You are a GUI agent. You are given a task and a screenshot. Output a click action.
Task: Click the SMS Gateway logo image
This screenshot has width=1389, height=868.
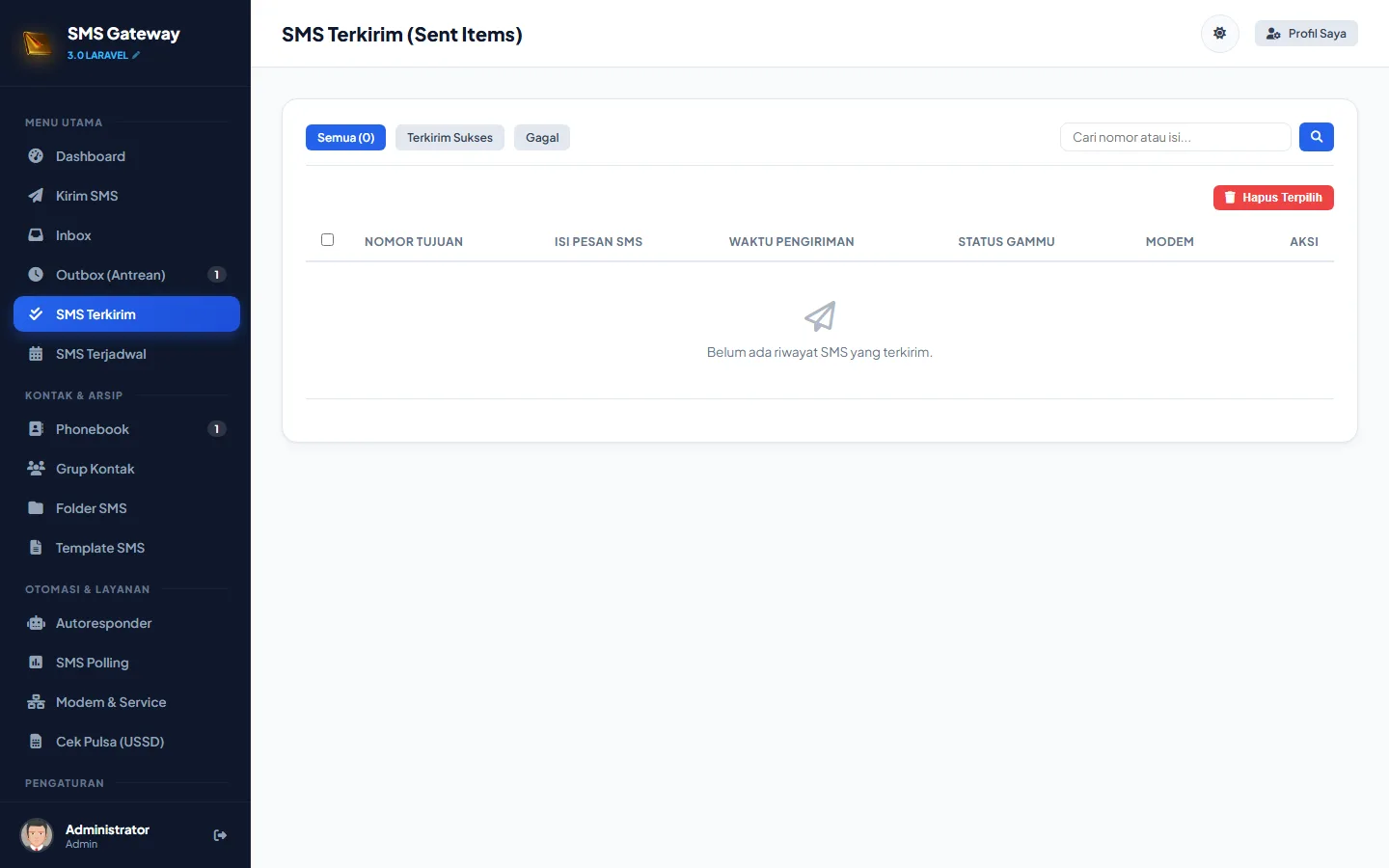[38, 43]
